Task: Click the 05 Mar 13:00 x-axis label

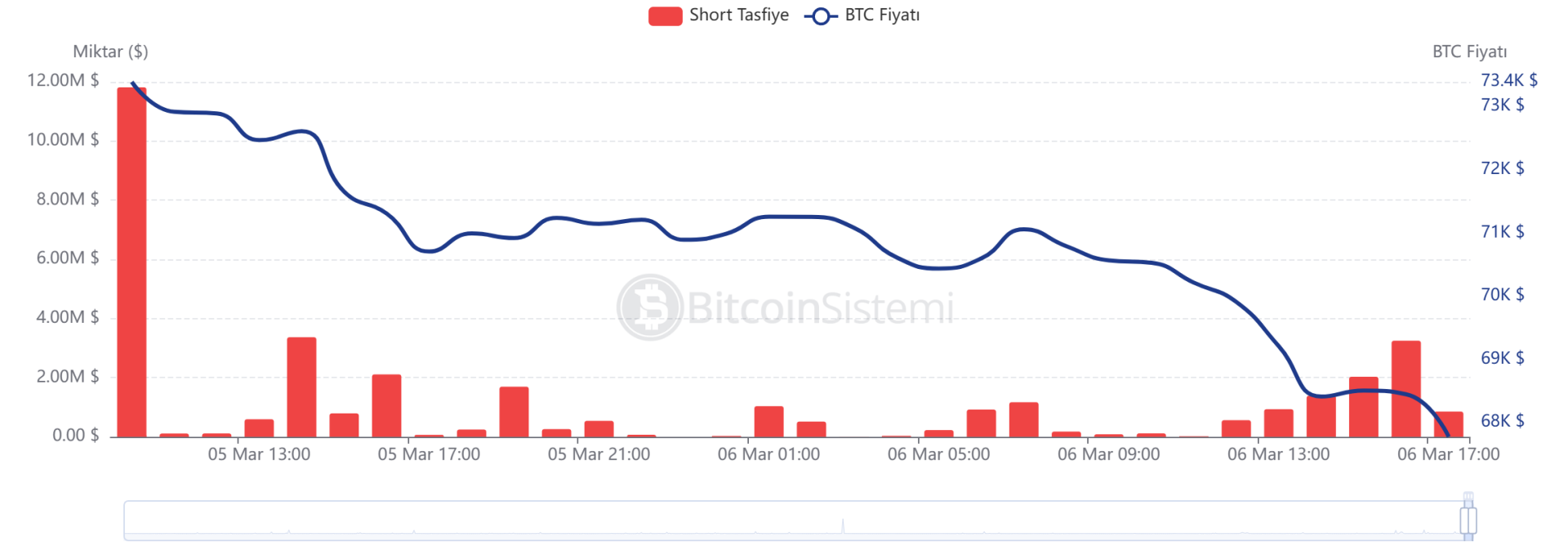Action: (259, 454)
